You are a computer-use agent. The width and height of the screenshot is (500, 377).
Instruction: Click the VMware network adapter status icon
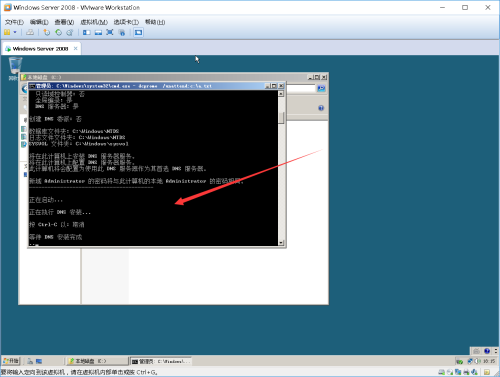[458, 372]
